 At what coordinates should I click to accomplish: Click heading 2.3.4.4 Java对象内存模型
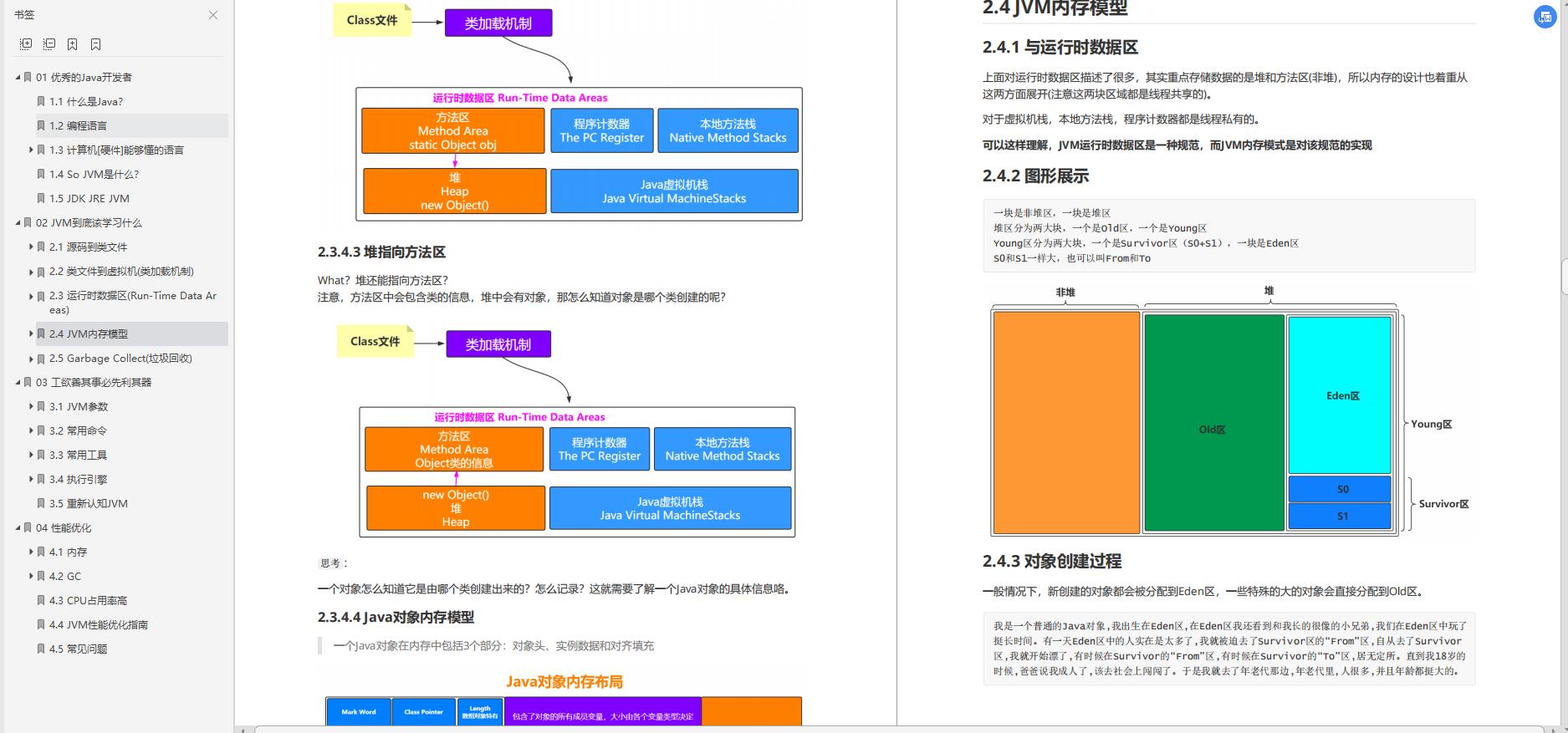click(396, 617)
